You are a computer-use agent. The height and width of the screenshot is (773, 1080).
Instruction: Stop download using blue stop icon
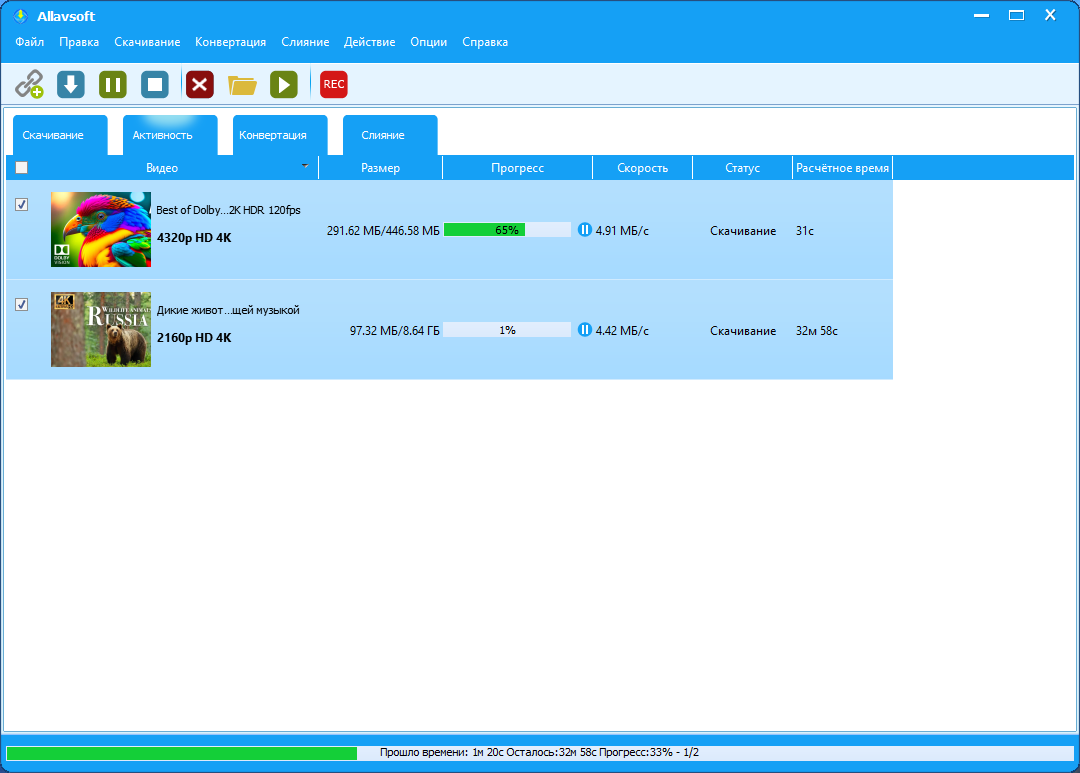click(x=155, y=84)
